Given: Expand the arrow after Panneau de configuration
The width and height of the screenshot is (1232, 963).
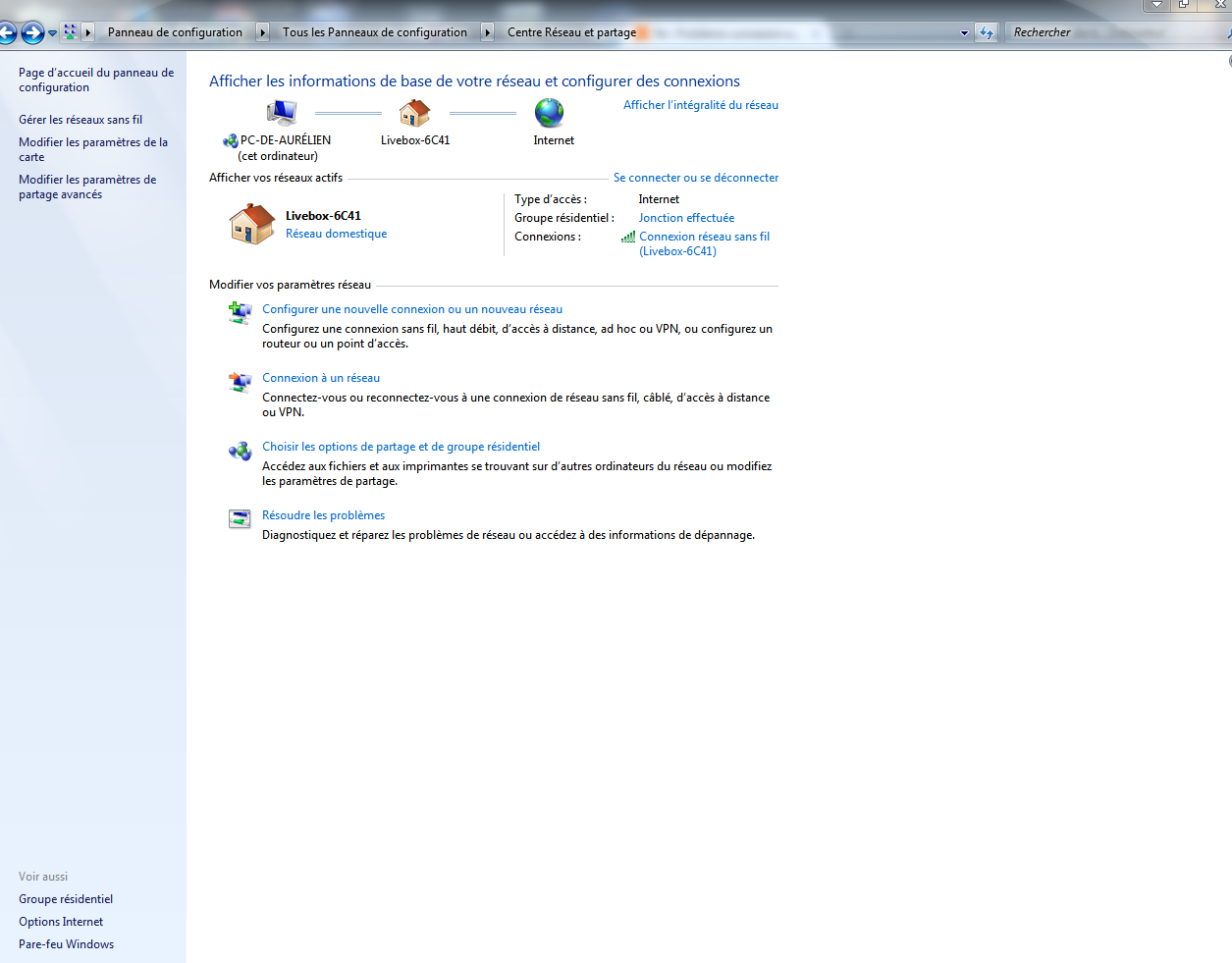Looking at the screenshot, I should click(x=262, y=32).
